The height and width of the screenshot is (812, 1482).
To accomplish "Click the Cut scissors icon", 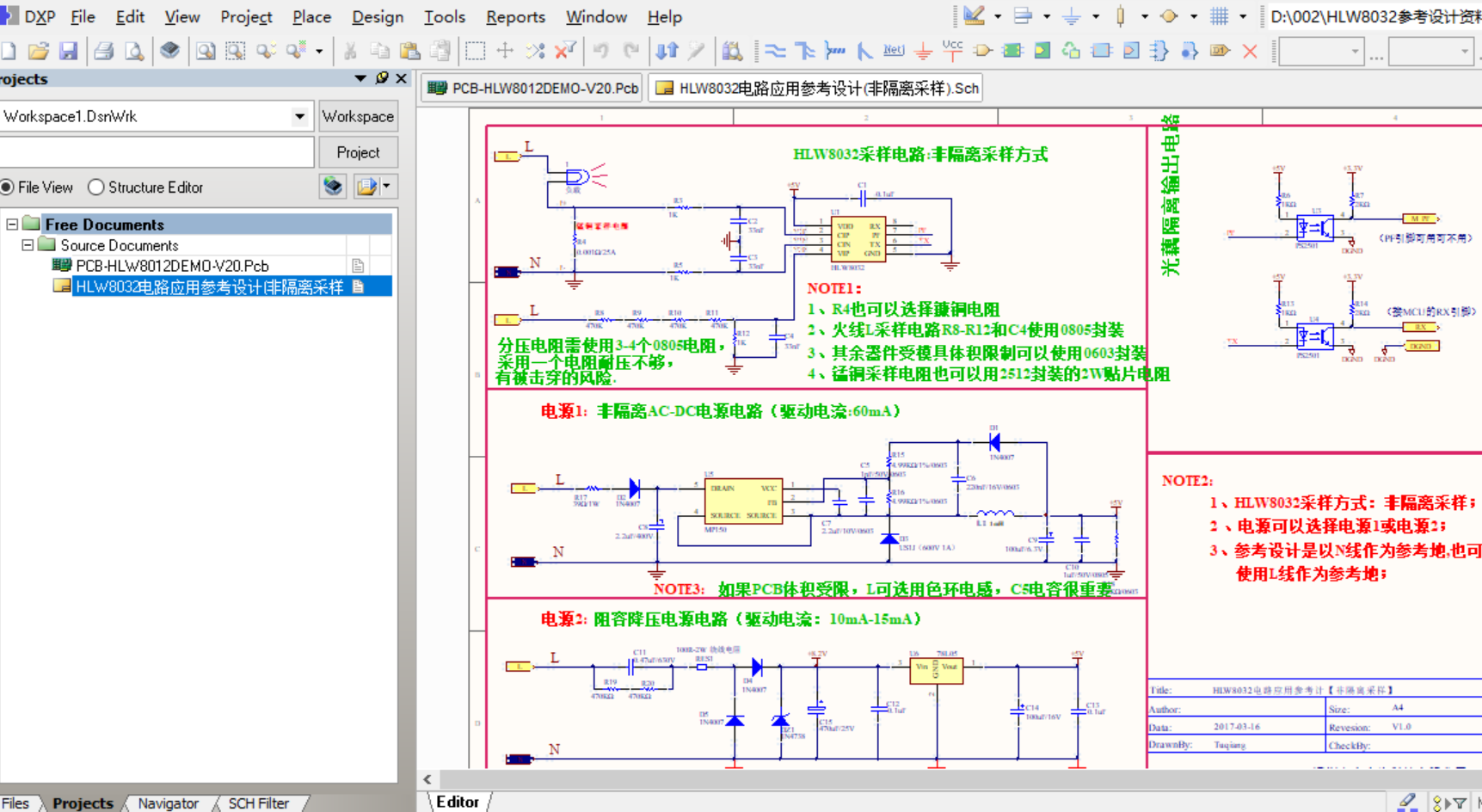I will click(350, 51).
